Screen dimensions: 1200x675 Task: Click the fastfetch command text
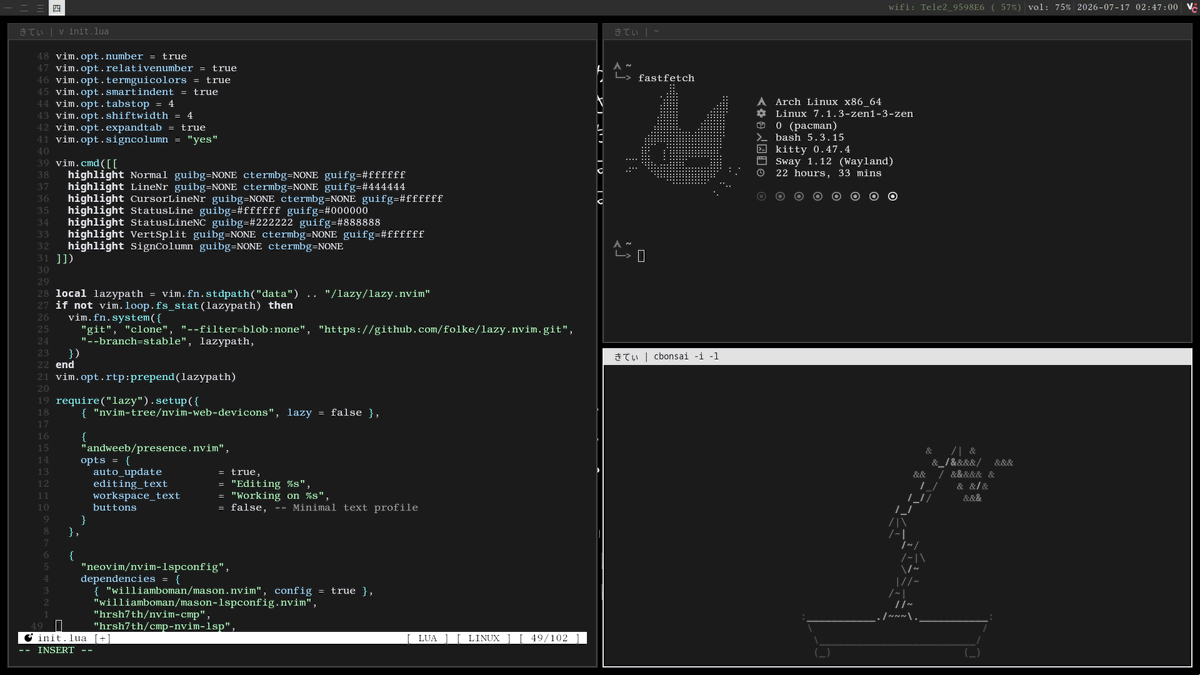666,78
